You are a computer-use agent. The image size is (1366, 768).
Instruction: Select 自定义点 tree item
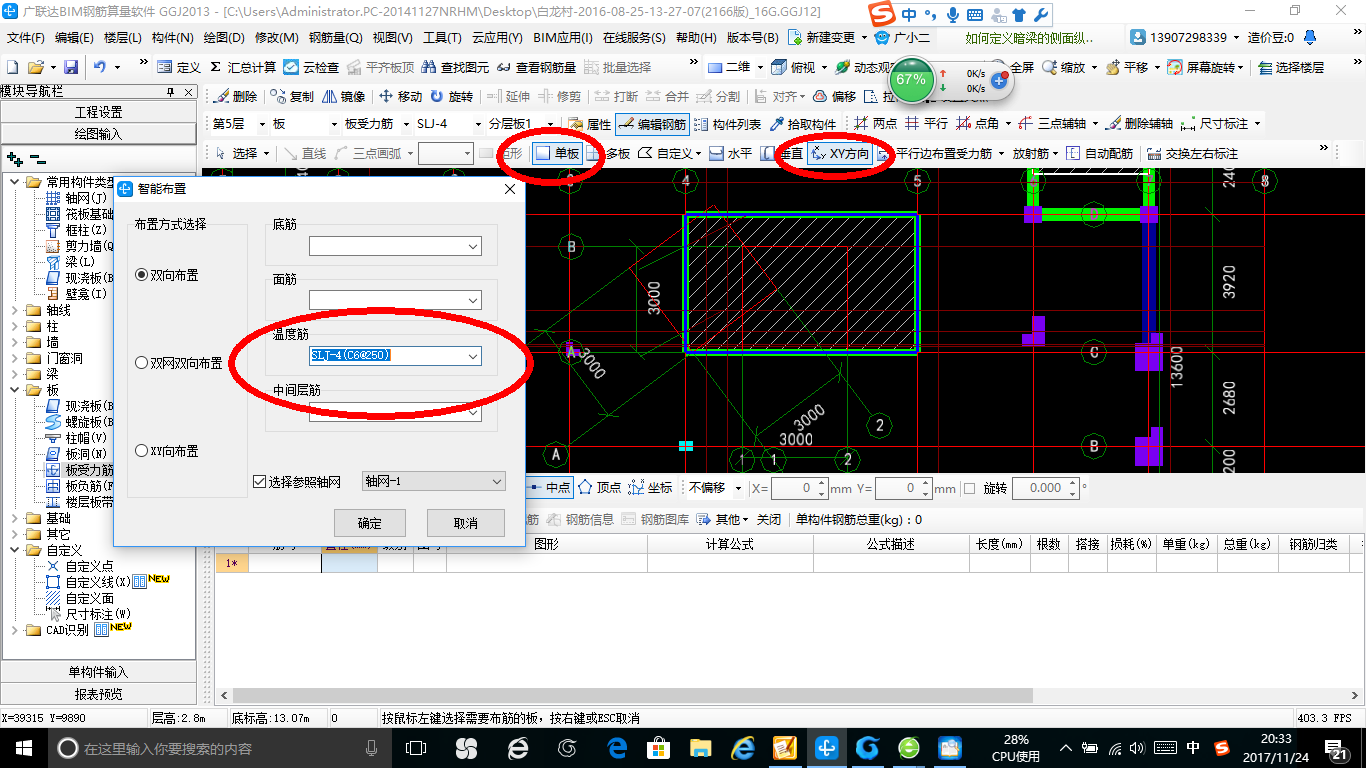click(x=79, y=565)
